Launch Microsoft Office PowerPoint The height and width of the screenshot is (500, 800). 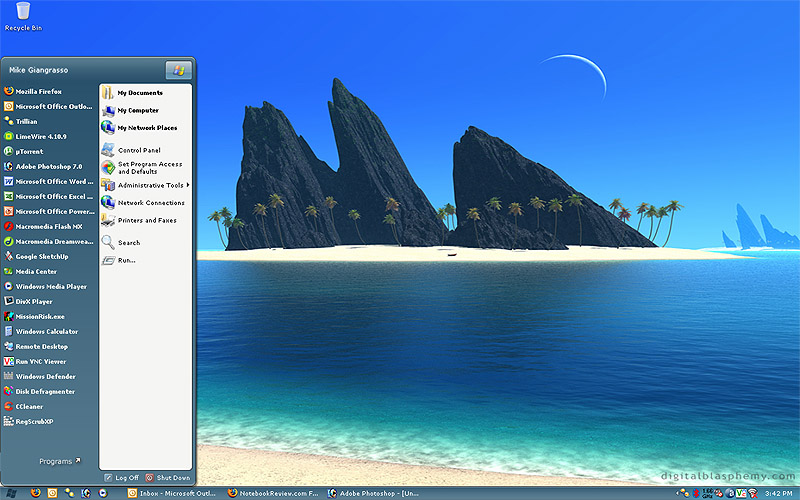click(48, 211)
